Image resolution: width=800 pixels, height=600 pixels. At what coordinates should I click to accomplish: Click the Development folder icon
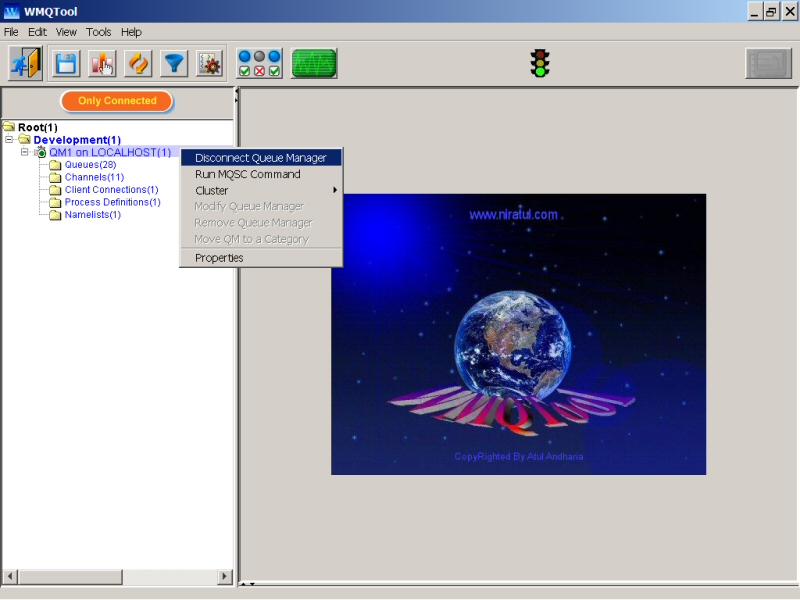pyautogui.click(x=24, y=139)
